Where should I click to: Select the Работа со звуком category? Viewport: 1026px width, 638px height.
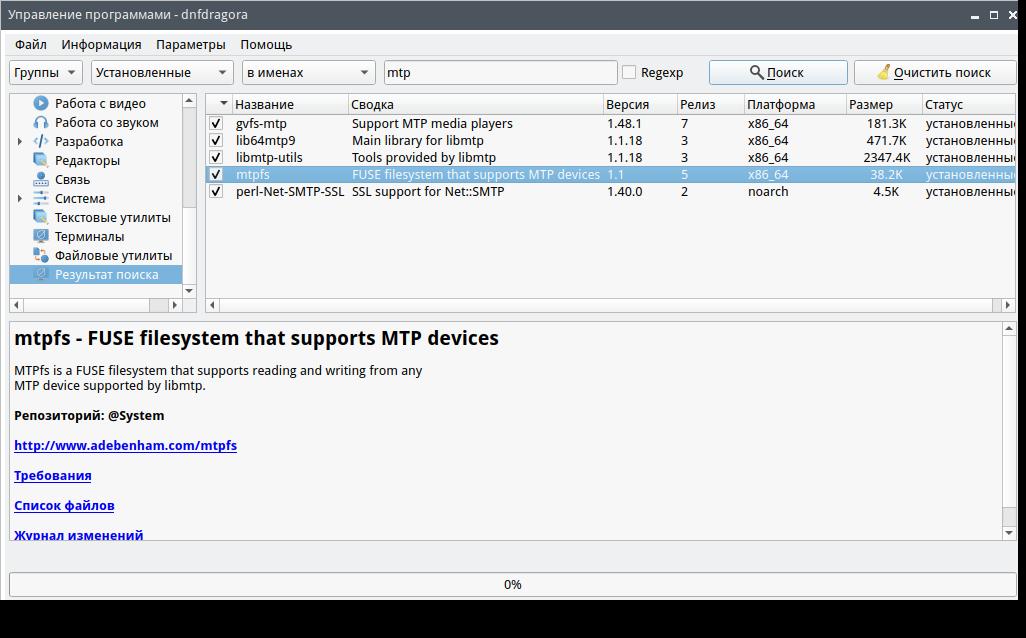pyautogui.click(x=107, y=122)
